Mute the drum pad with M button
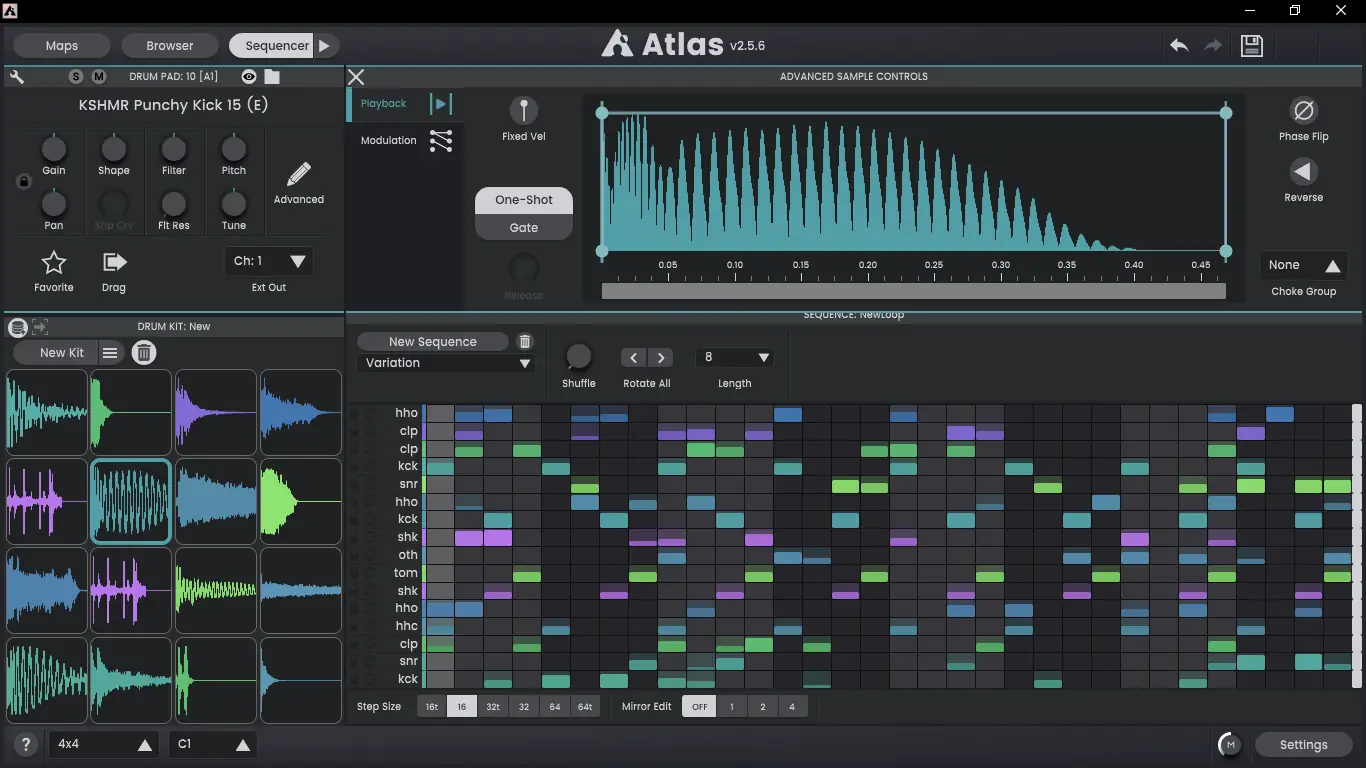 pyautogui.click(x=99, y=77)
